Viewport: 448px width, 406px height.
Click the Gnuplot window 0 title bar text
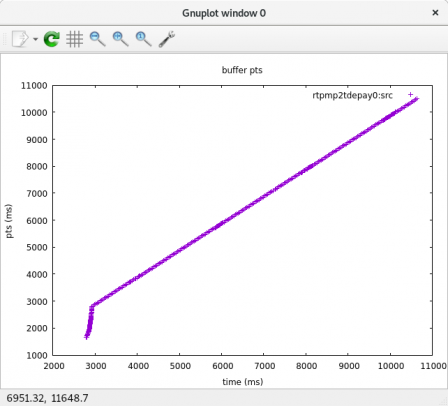pos(224,13)
